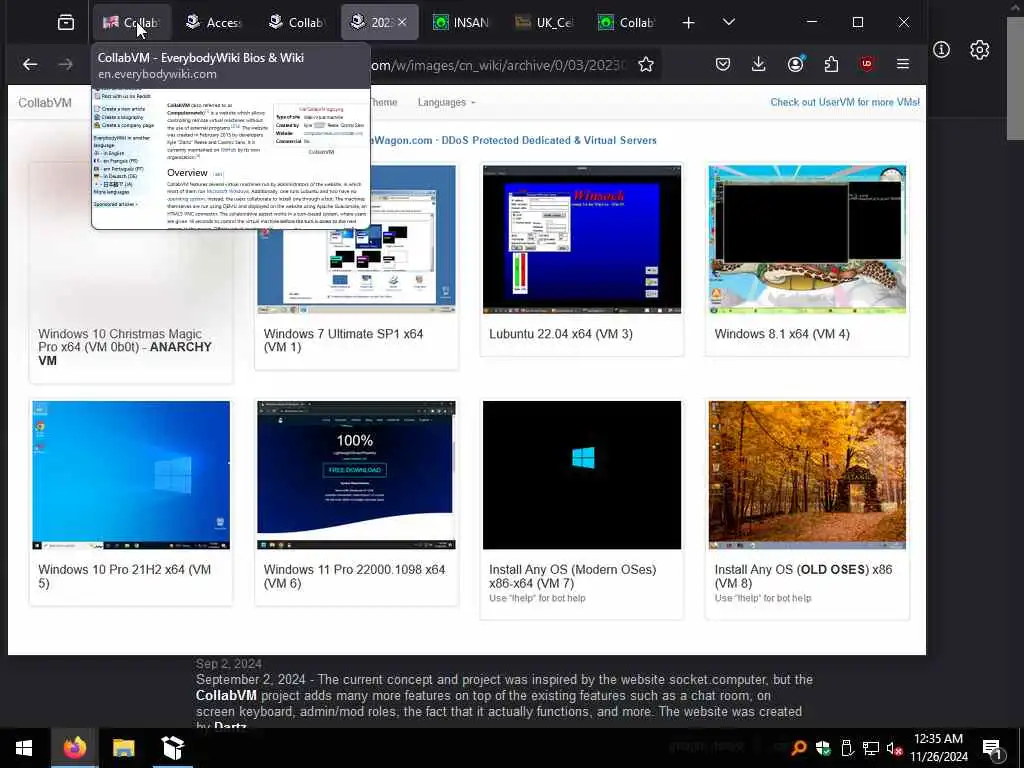
Task: Open the network tray icon
Action: coord(871,748)
